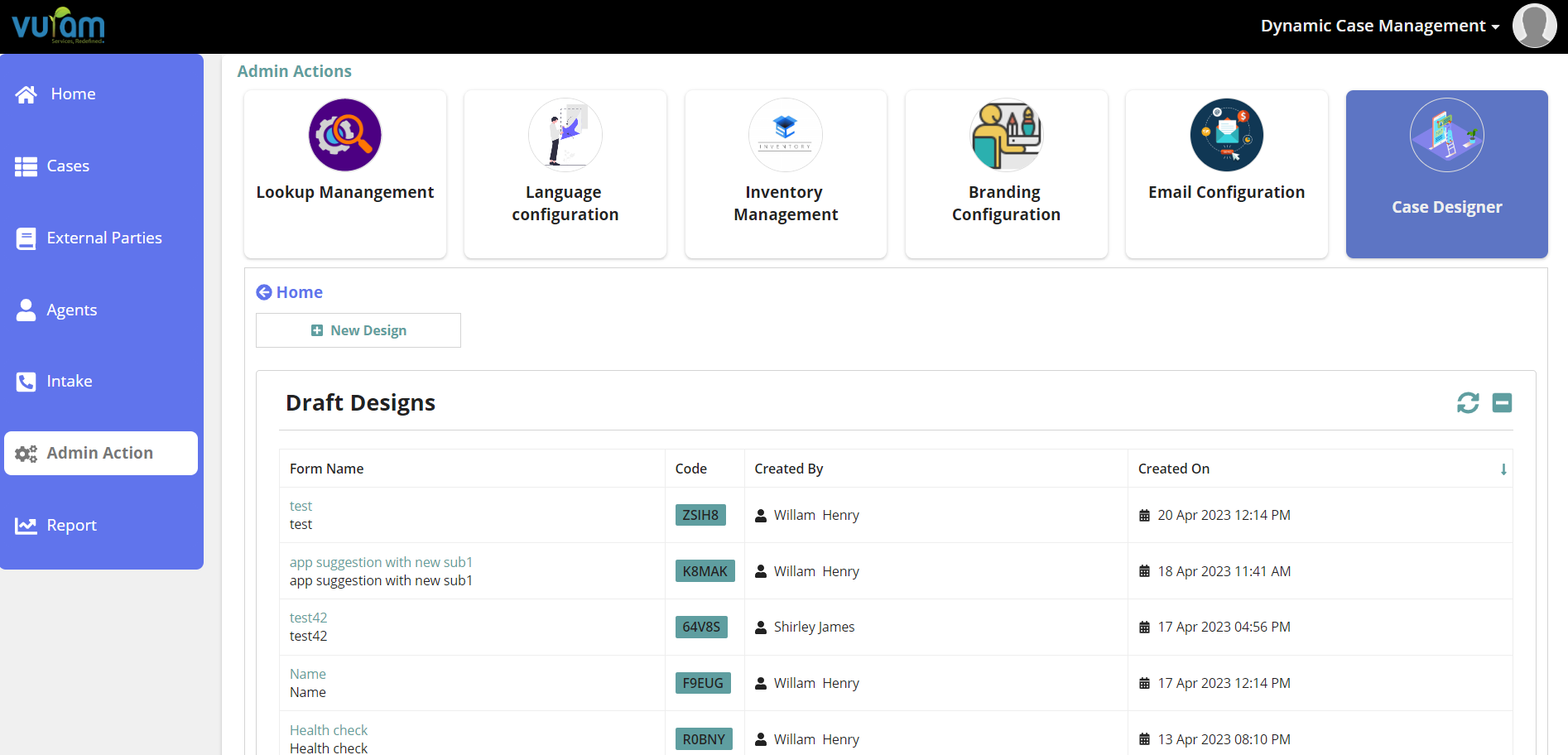The height and width of the screenshot is (755, 1568).
Task: Click the K8MAK code badge
Action: tap(705, 570)
